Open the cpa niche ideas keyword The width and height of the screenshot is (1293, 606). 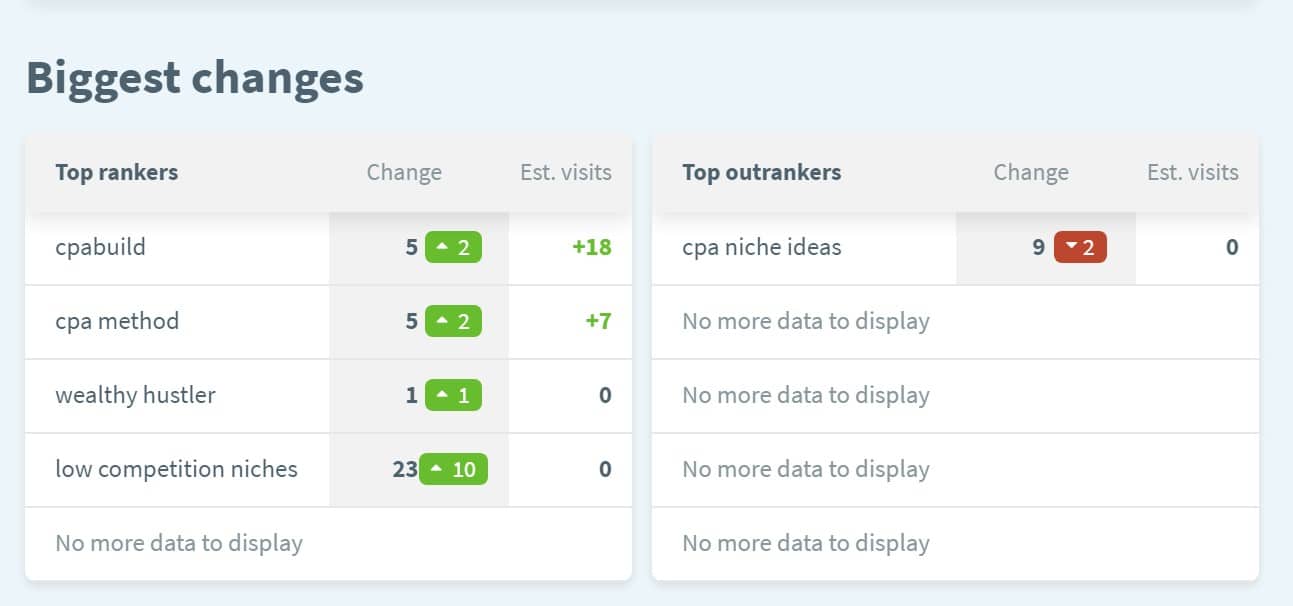[761, 247]
